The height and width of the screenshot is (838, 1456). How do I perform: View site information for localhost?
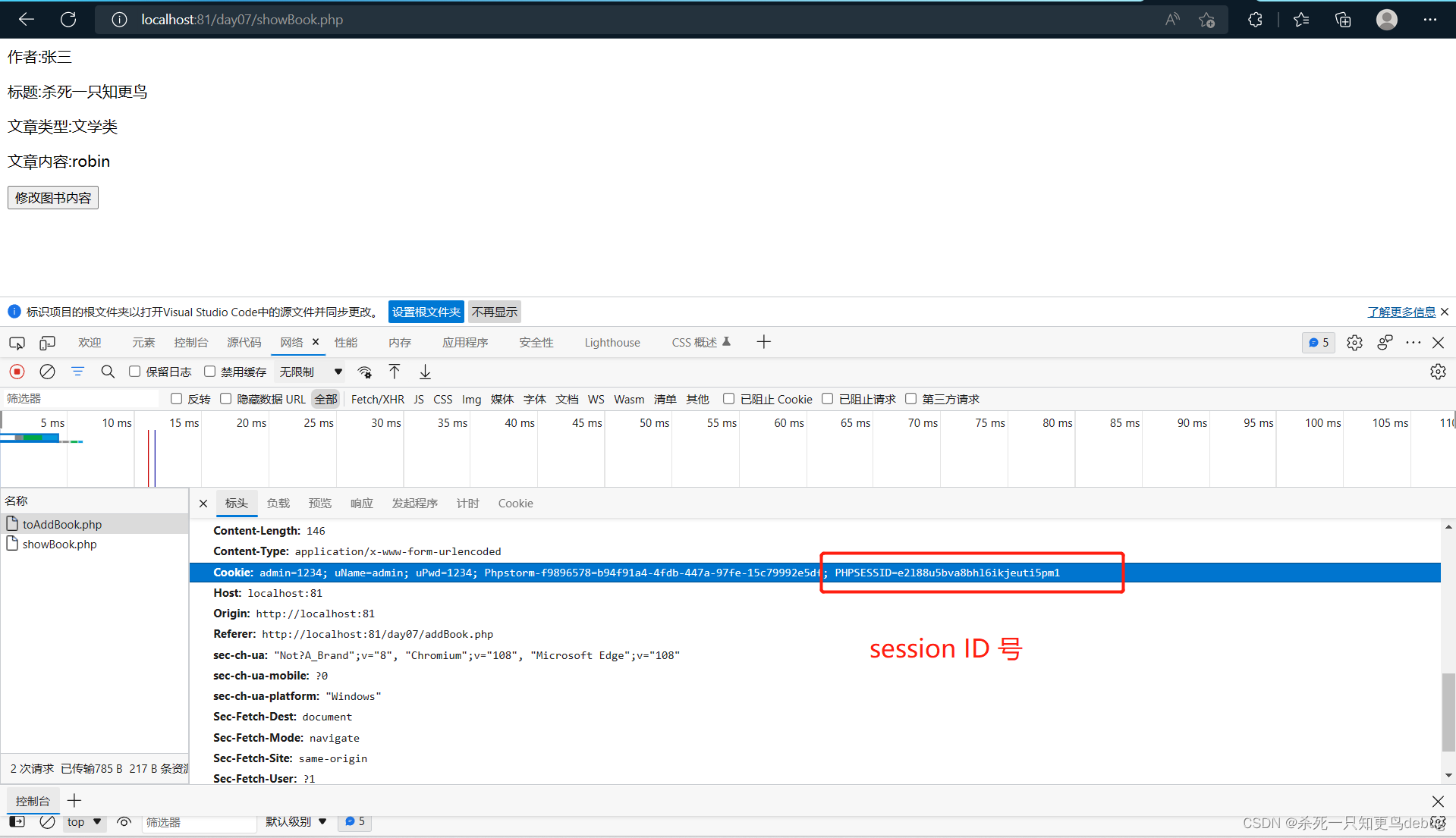coord(119,20)
